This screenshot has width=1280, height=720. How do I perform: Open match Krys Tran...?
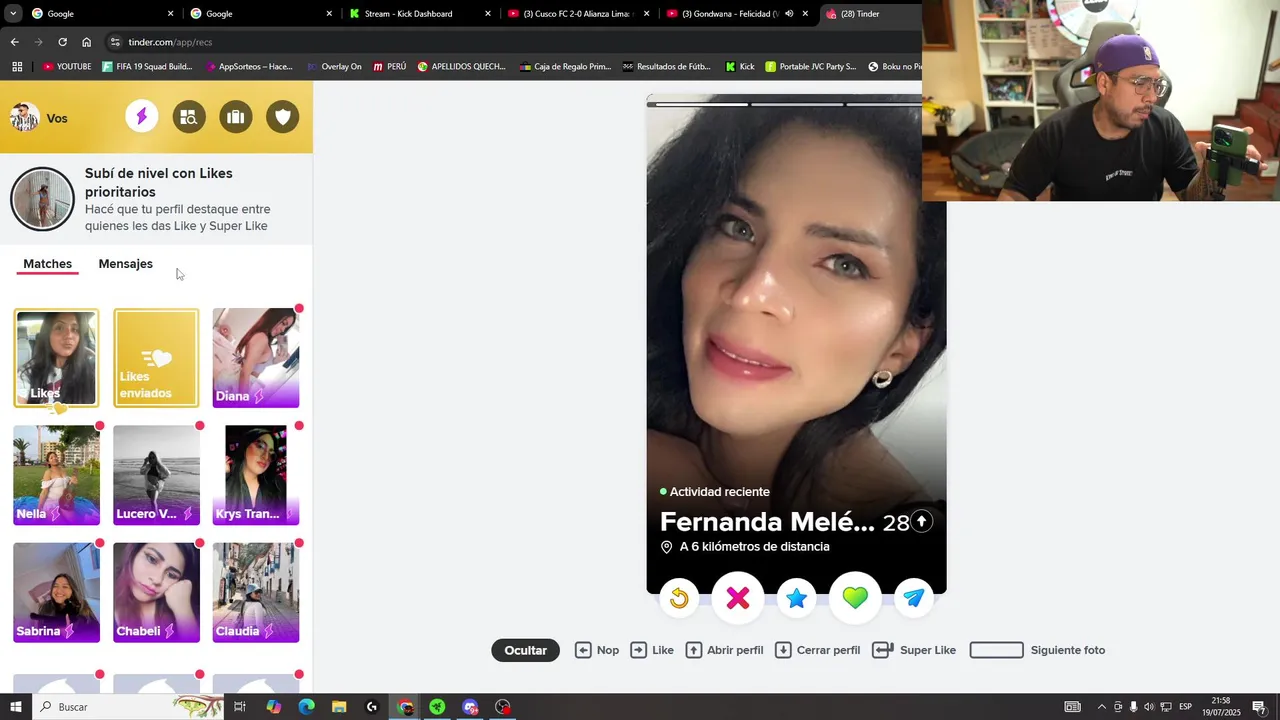tap(256, 475)
